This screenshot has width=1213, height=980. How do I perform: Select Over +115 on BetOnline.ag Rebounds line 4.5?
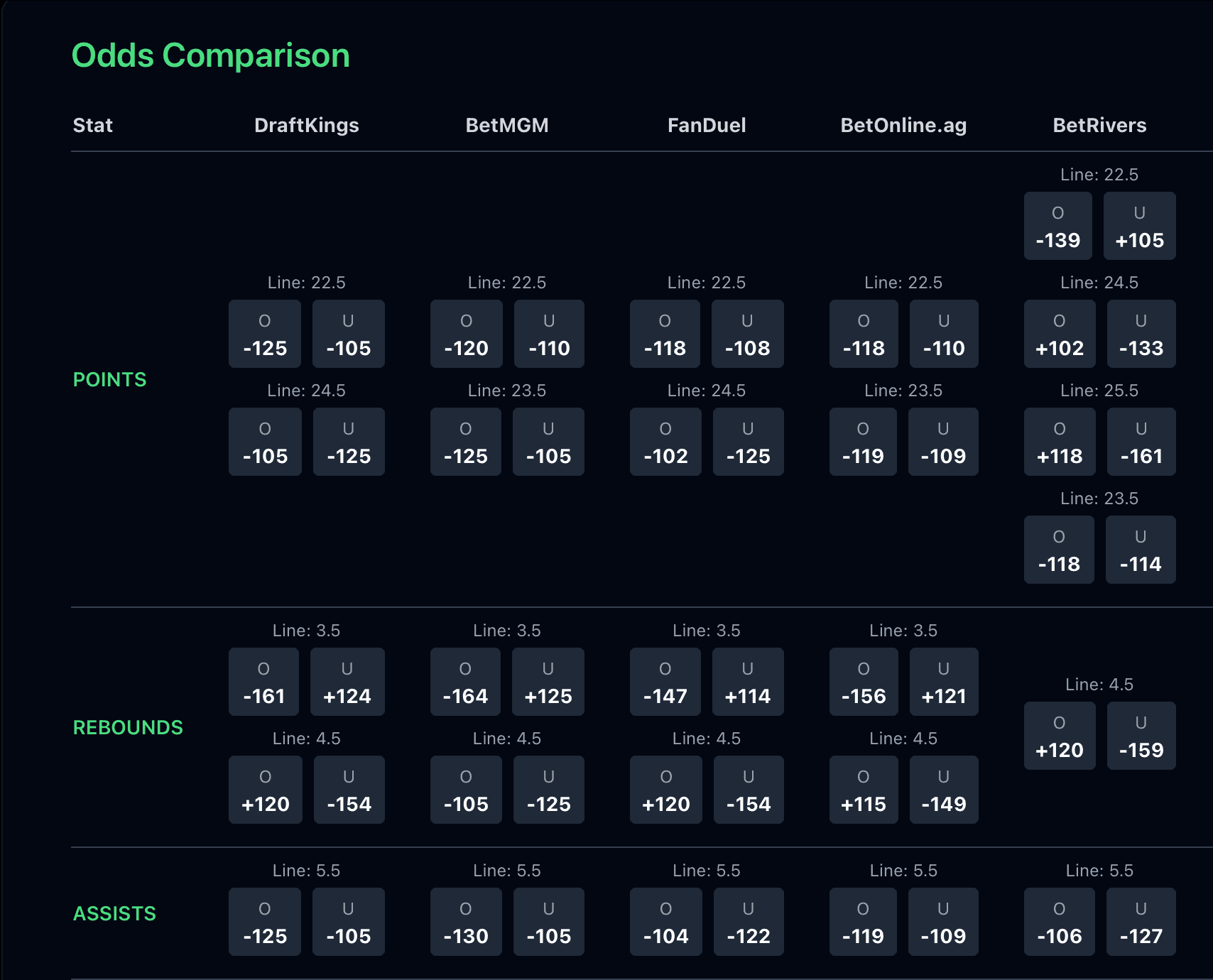[x=862, y=790]
